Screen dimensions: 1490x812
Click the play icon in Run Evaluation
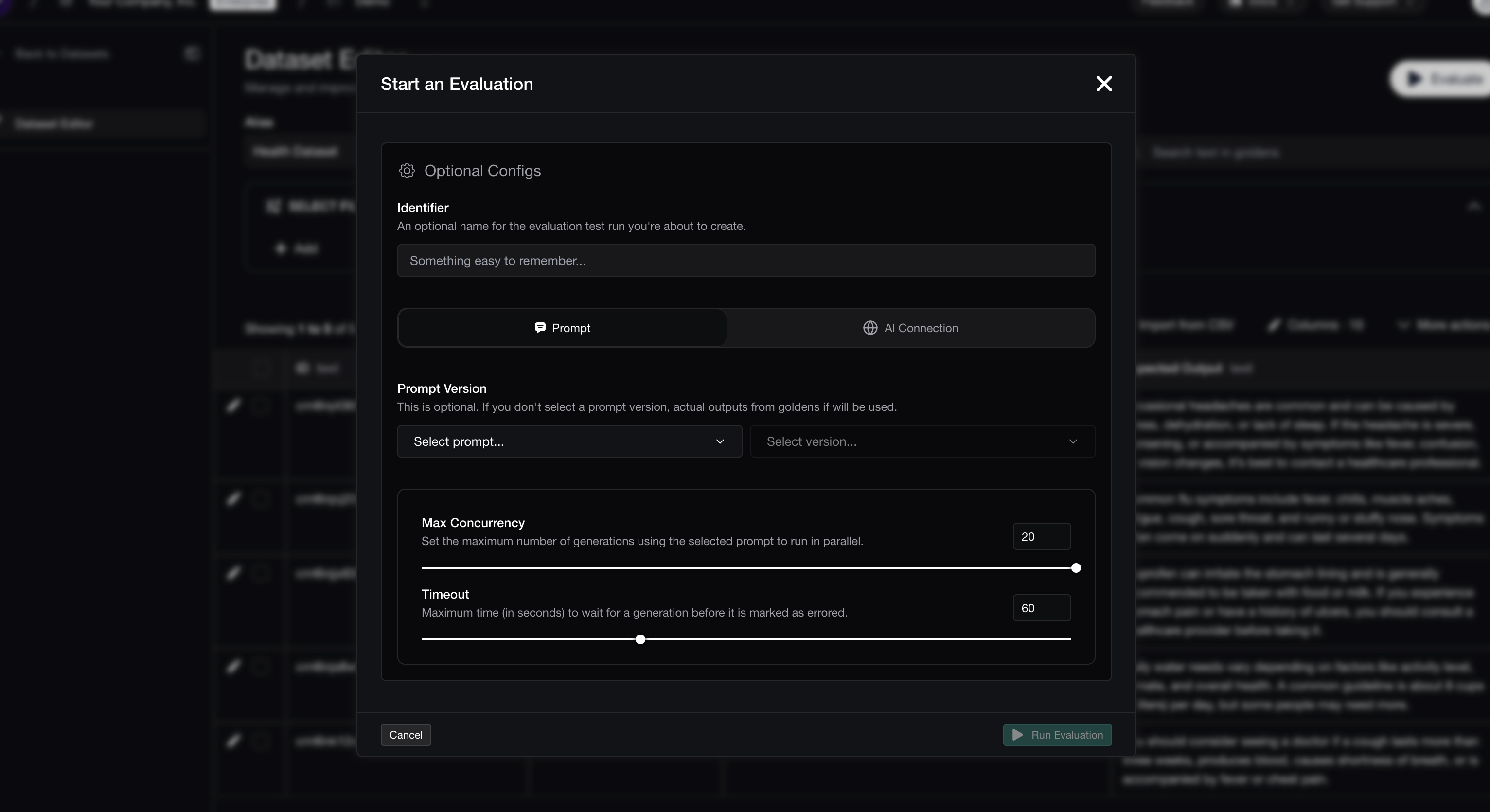pyautogui.click(x=1017, y=735)
